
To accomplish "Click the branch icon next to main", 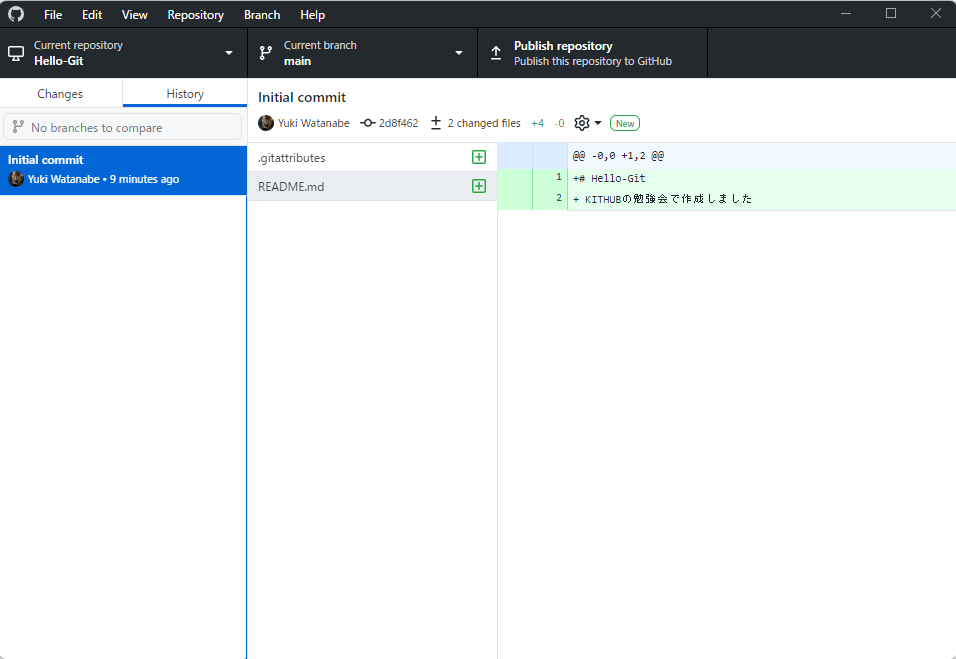I will coord(265,51).
